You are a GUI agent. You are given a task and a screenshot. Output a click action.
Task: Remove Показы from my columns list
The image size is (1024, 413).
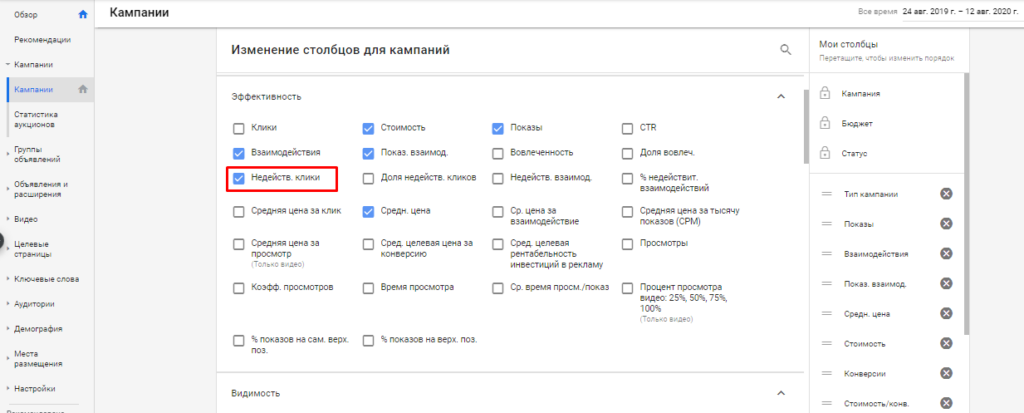[946, 223]
